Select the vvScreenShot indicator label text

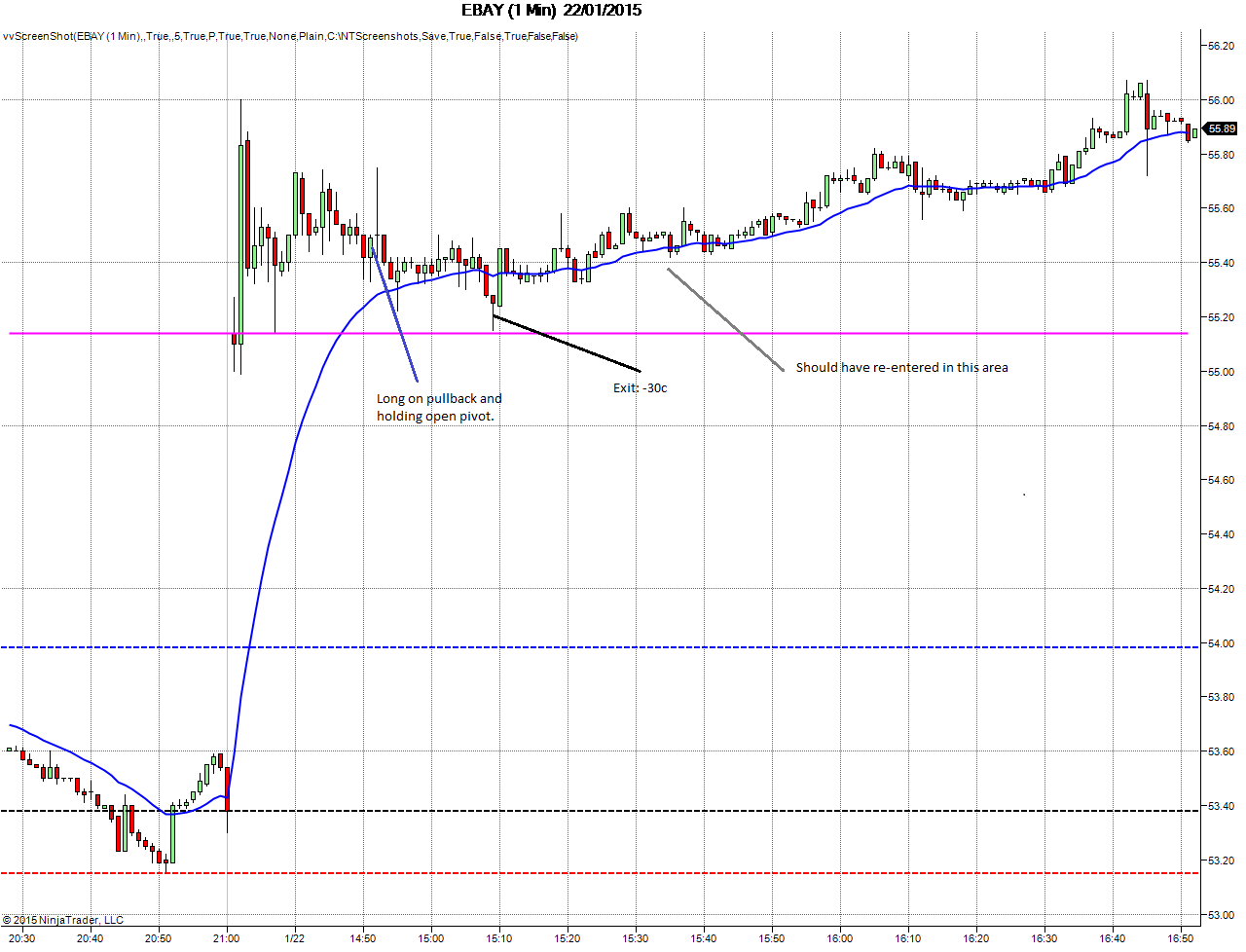[x=290, y=36]
